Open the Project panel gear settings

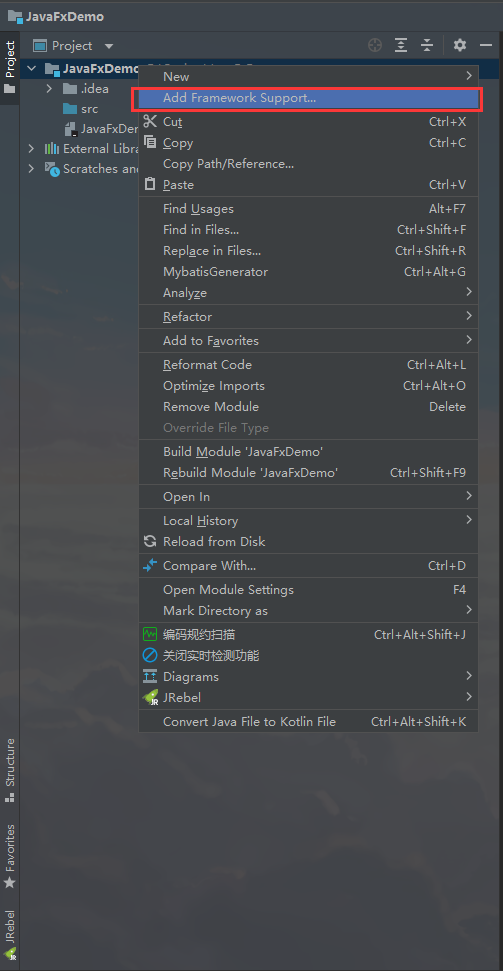[x=460, y=45]
